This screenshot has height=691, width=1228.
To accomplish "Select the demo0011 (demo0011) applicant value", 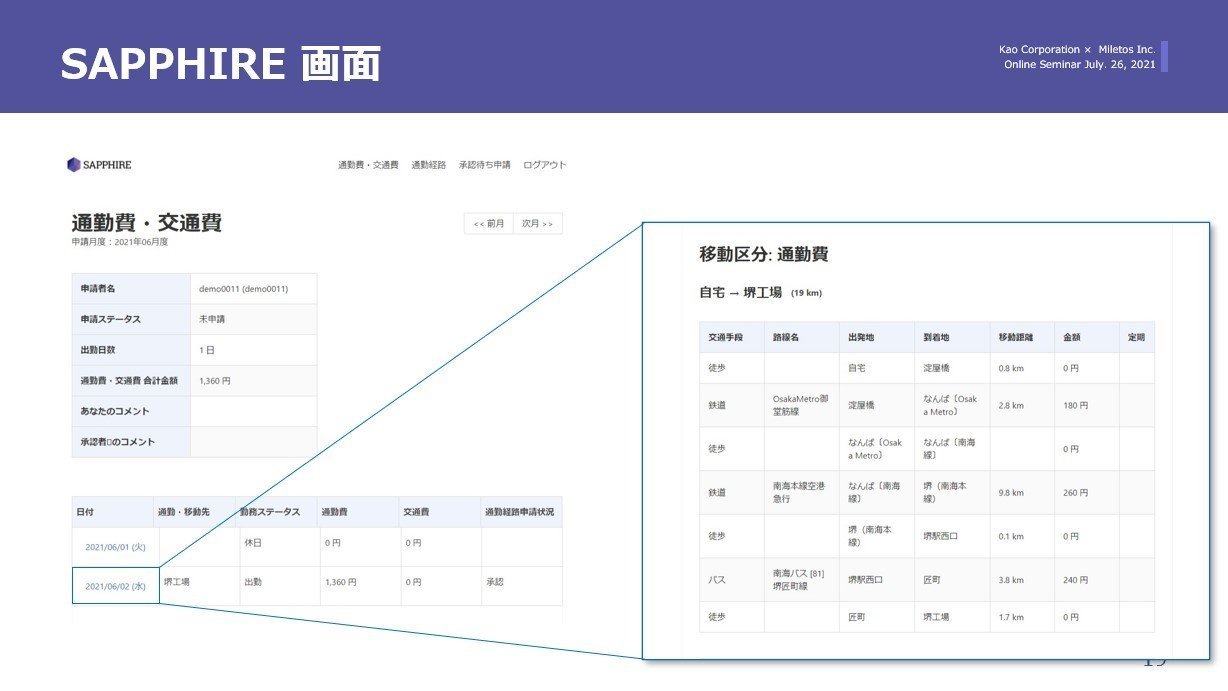I will (x=244, y=289).
